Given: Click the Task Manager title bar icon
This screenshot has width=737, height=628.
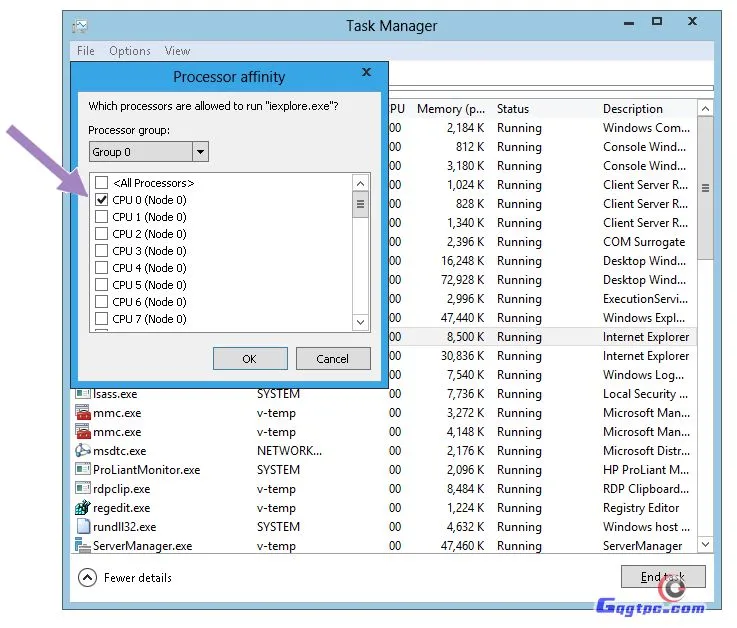Looking at the screenshot, I should pos(81,25).
